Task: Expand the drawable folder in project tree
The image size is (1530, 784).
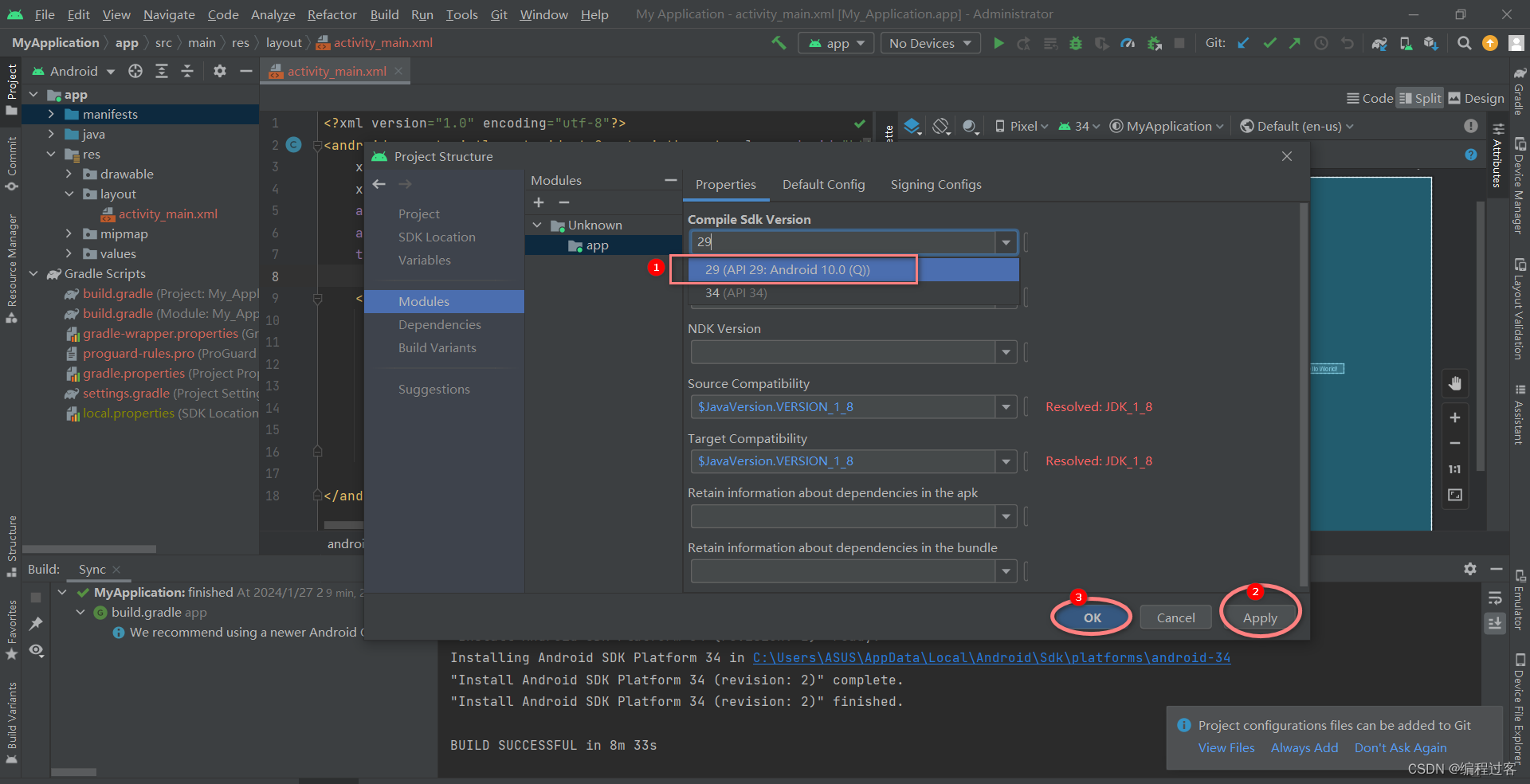Action: pos(69,174)
